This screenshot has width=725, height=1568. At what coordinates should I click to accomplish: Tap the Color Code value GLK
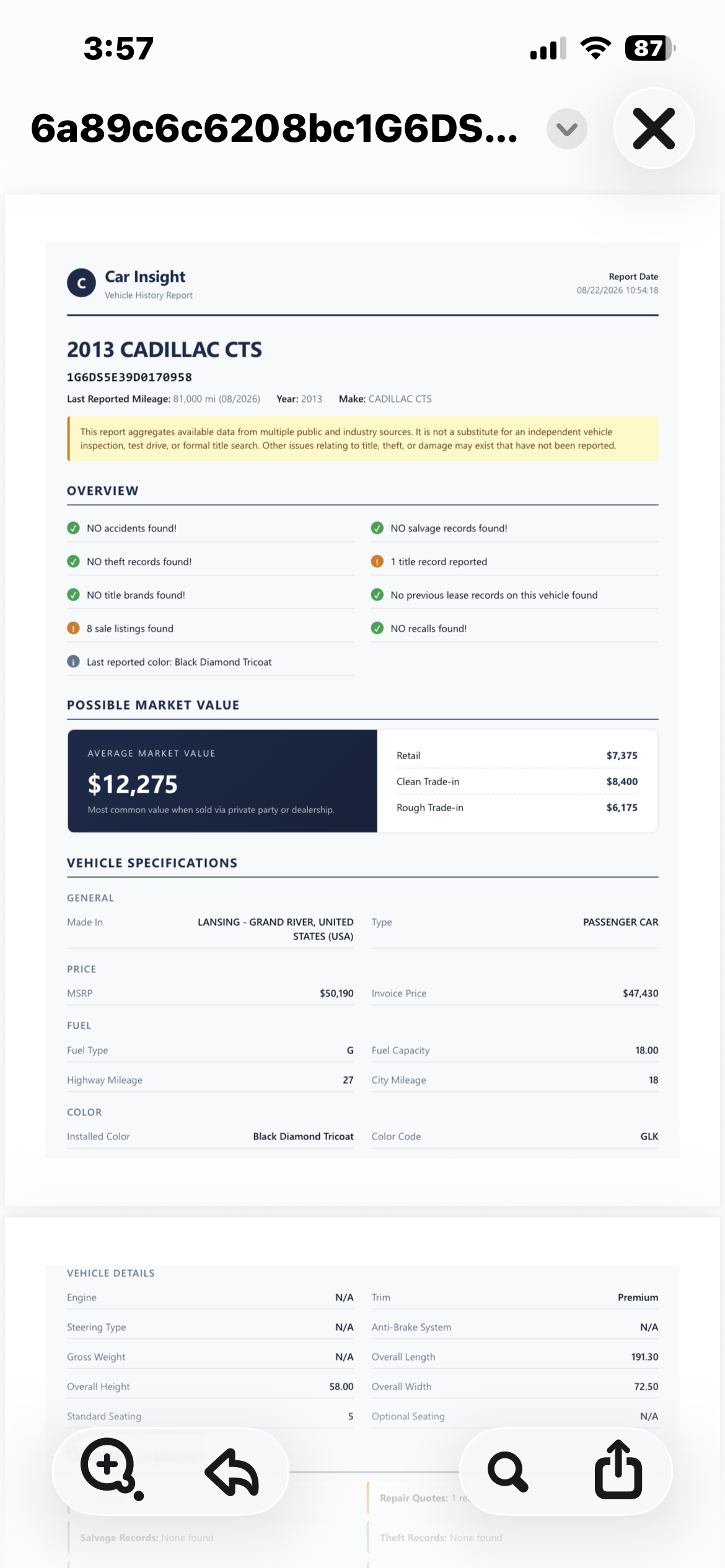649,1136
